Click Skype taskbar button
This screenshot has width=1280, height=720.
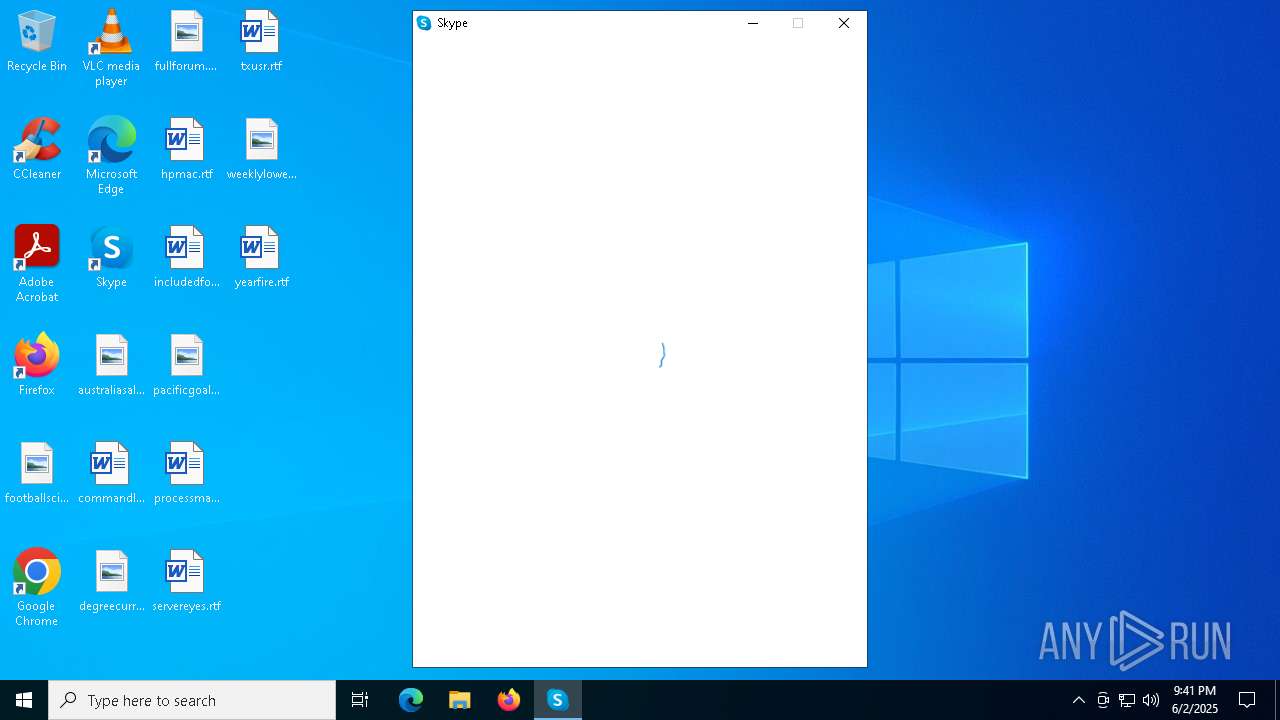(558, 700)
